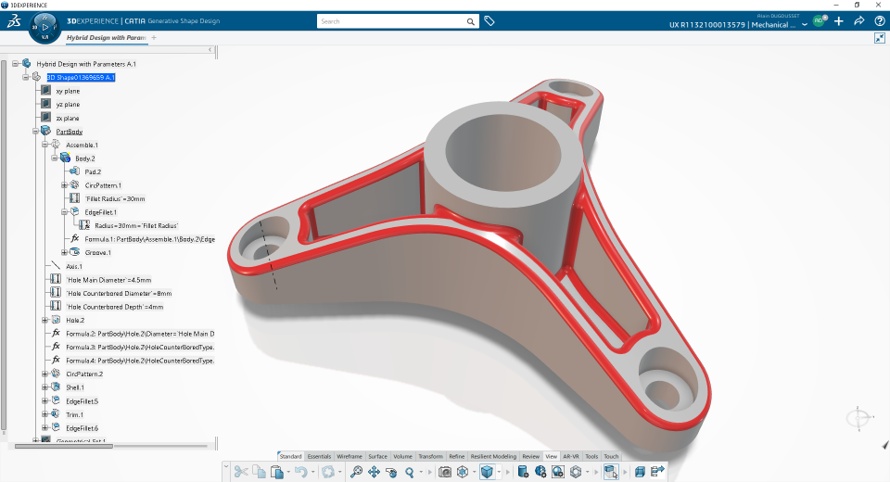Image resolution: width=890 pixels, height=482 pixels.
Task: Switch to the Wireframe tab
Action: (349, 456)
